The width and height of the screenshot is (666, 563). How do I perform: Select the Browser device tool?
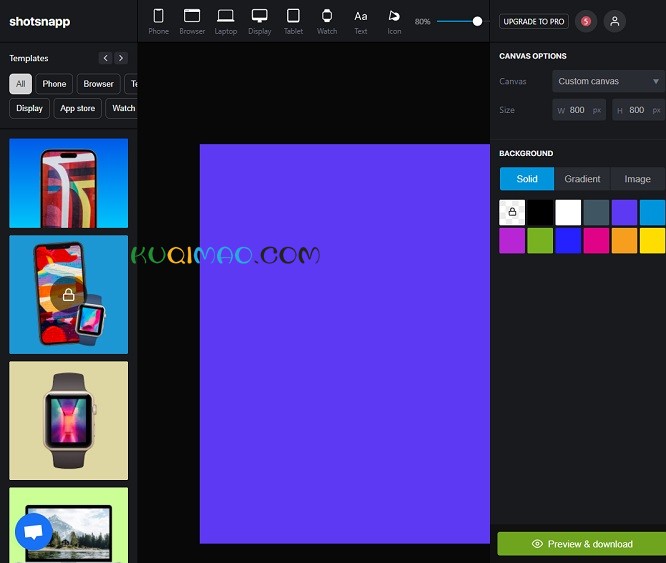pyautogui.click(x=192, y=22)
